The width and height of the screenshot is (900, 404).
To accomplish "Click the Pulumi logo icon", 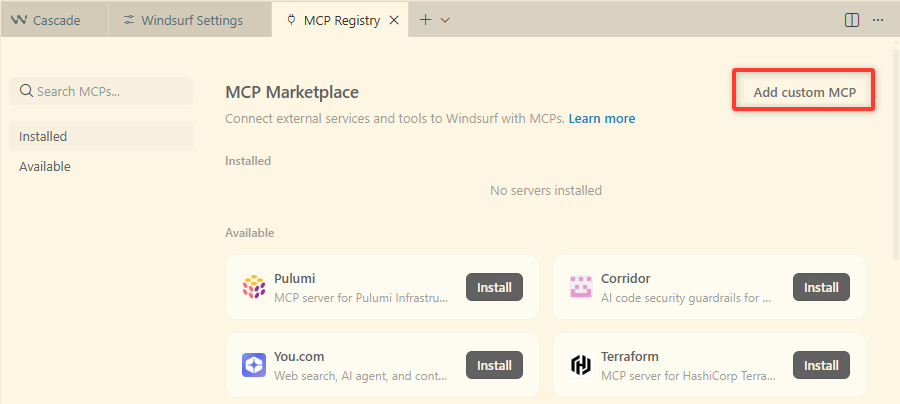I will point(254,287).
